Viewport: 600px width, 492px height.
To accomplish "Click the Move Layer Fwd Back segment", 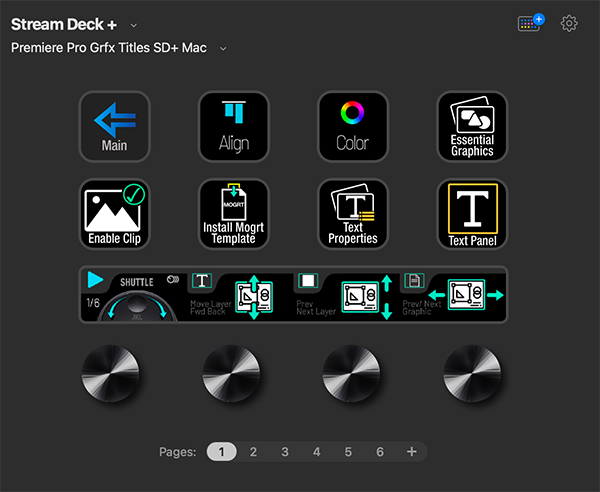I will click(x=240, y=295).
